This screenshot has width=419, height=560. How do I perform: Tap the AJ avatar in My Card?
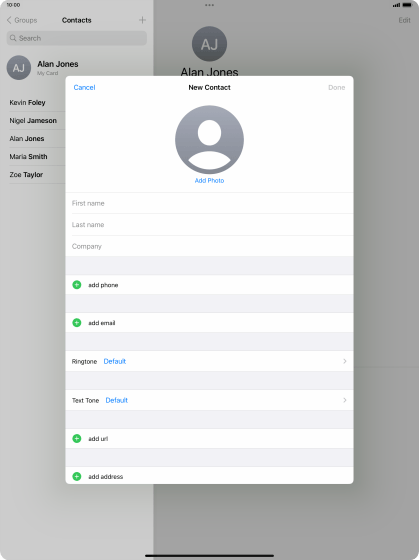click(19, 68)
